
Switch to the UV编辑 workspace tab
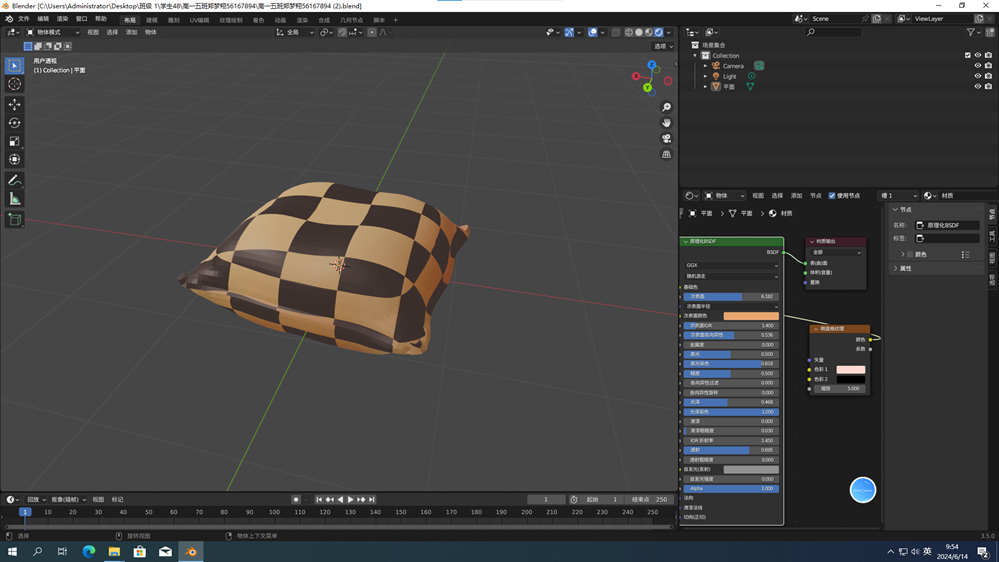tap(199, 20)
